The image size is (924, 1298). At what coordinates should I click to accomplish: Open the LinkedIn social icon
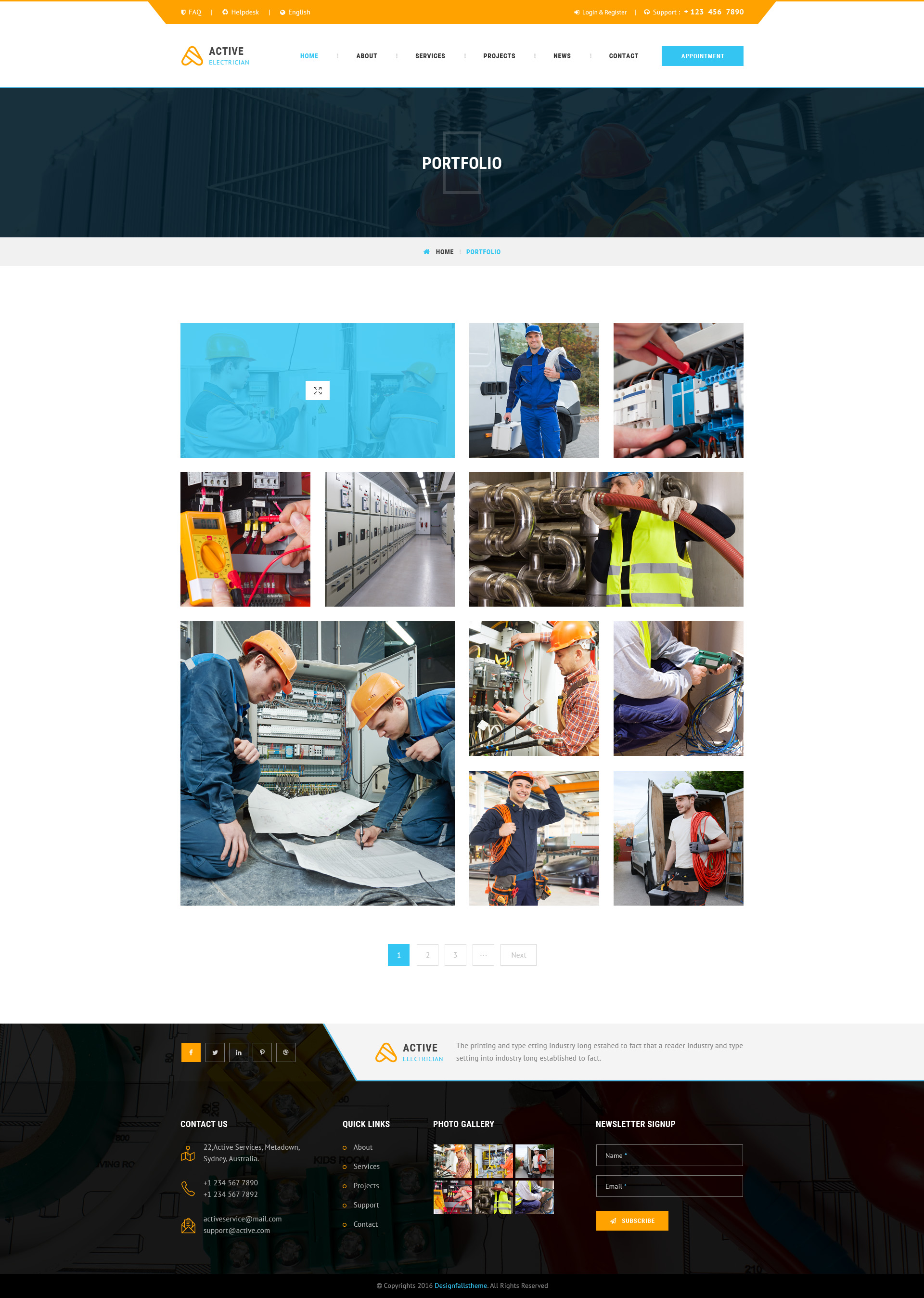pyautogui.click(x=238, y=1052)
